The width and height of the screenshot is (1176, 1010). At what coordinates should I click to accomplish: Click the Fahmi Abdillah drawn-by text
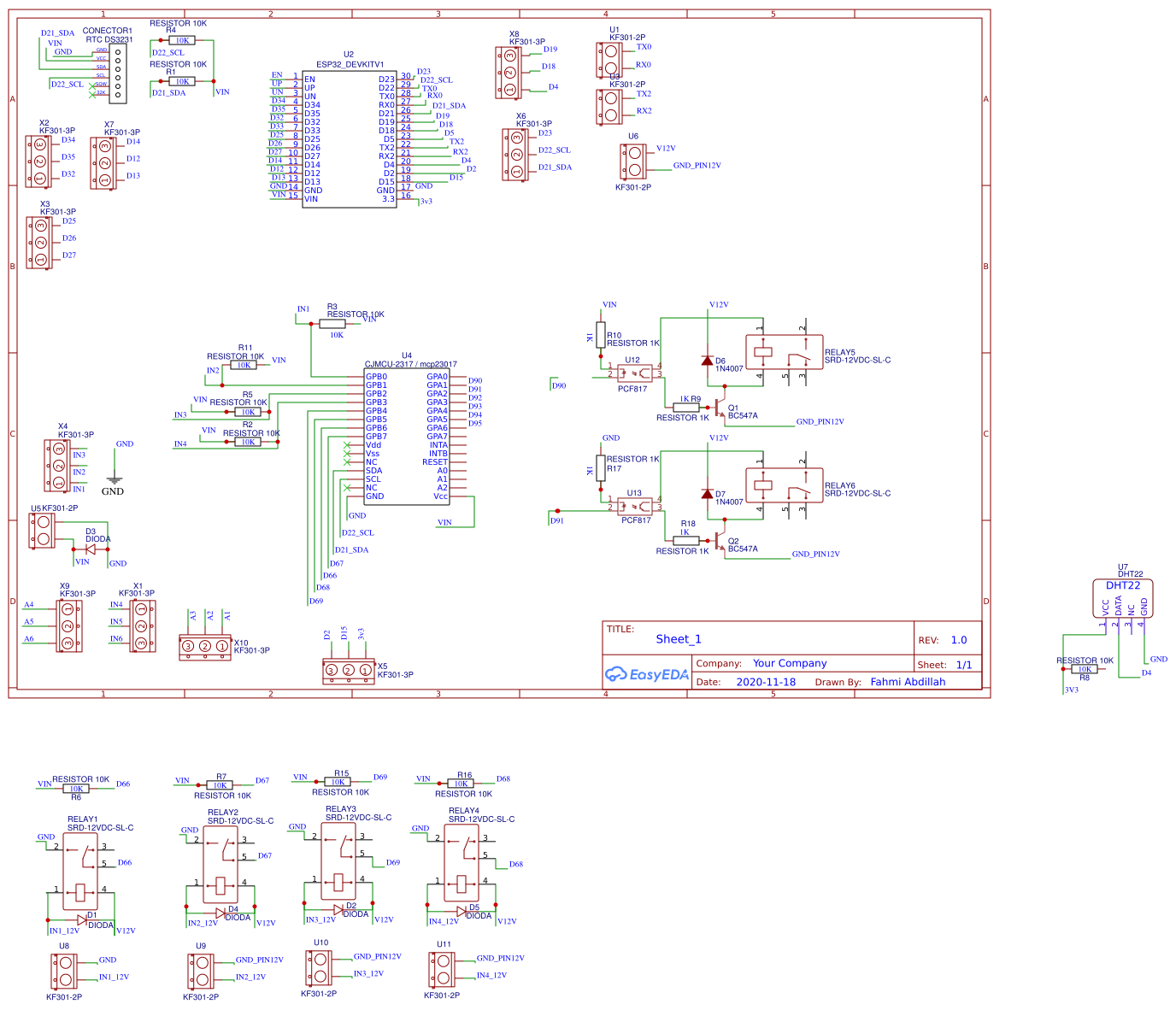tap(908, 681)
